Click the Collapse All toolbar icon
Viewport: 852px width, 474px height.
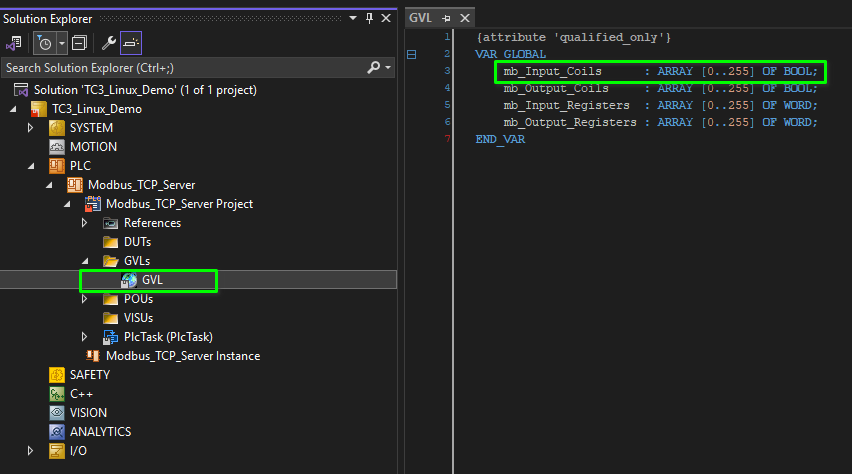79,43
